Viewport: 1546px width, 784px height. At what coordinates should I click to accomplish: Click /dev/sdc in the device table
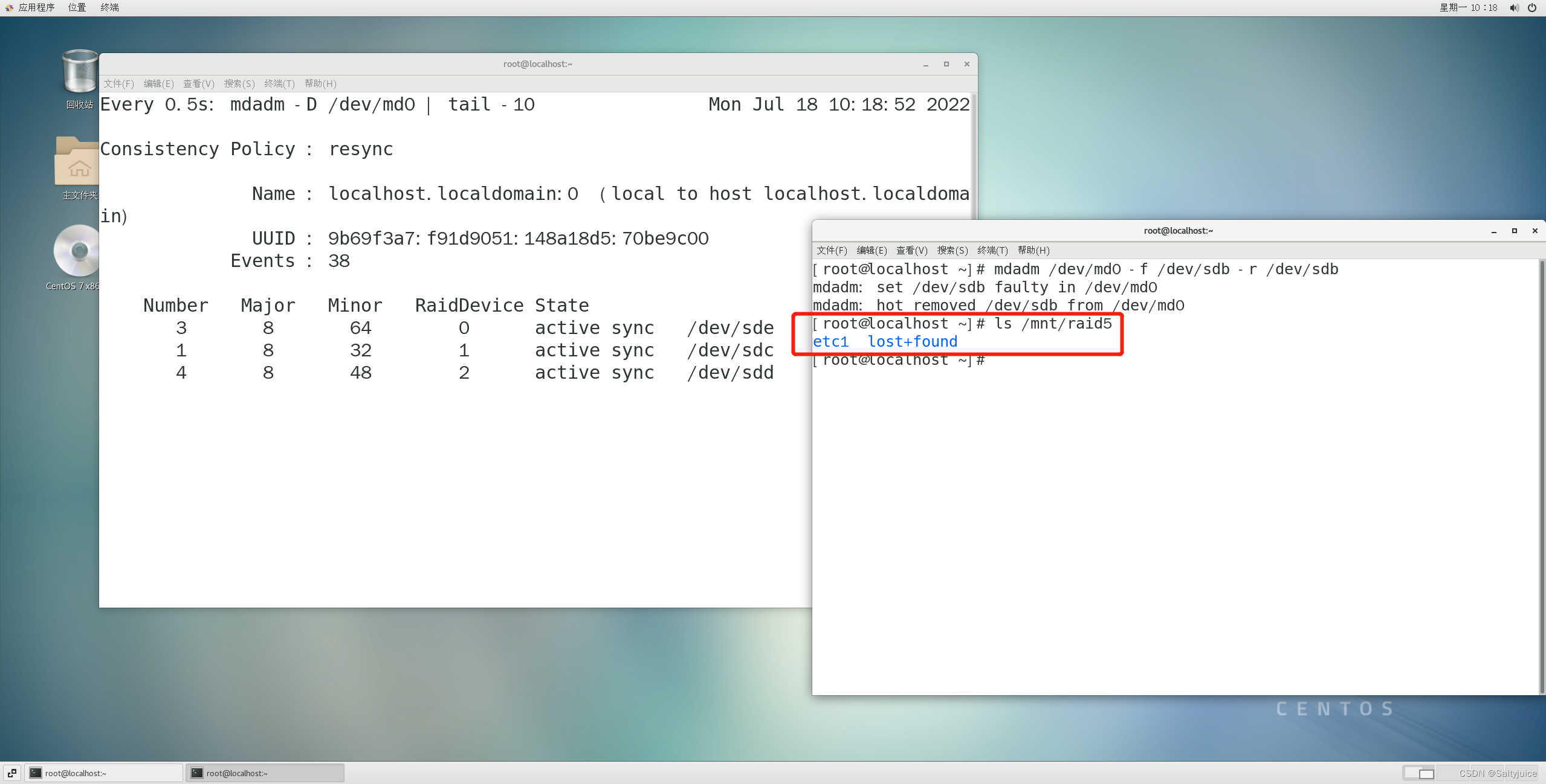click(730, 350)
